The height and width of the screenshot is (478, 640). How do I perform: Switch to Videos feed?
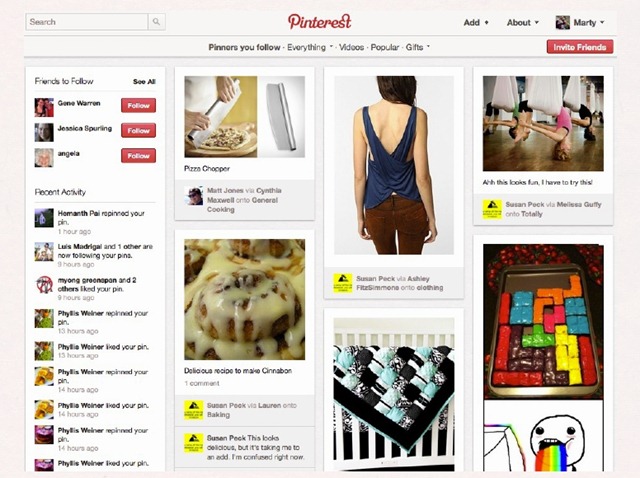pos(351,47)
